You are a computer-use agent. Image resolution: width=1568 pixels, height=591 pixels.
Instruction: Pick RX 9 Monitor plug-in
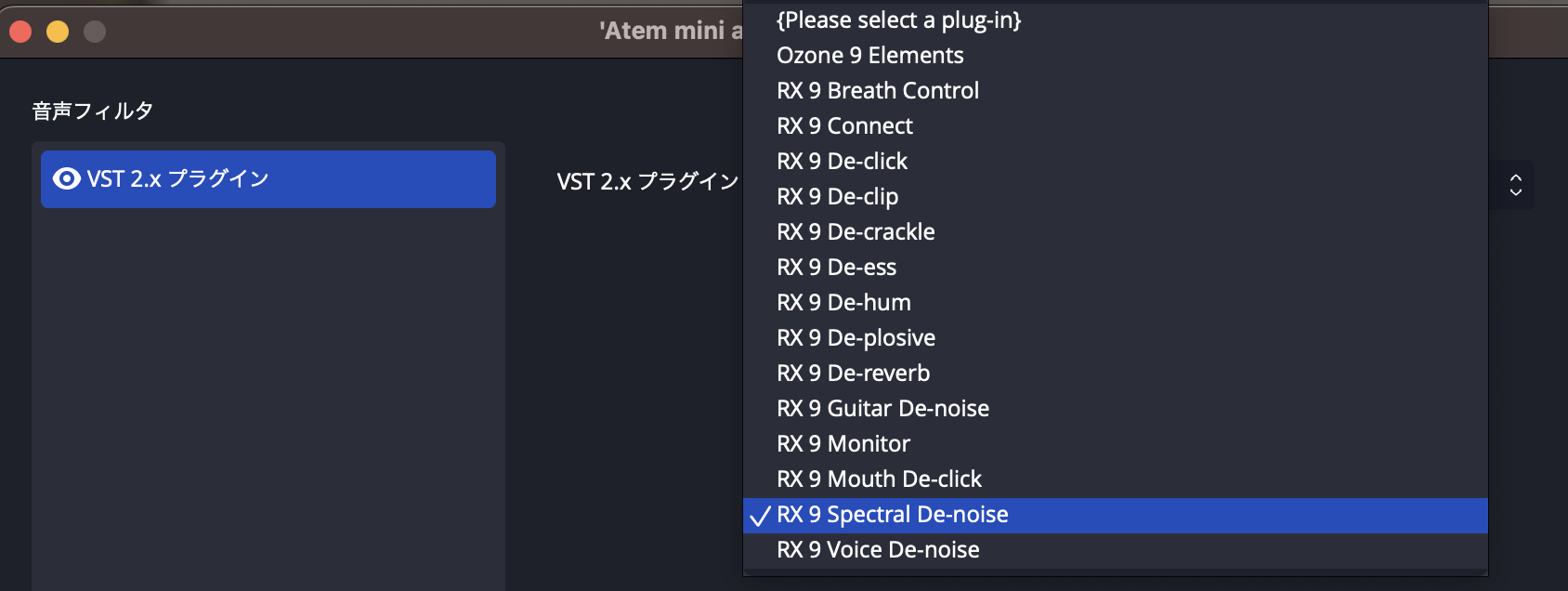[x=843, y=444]
